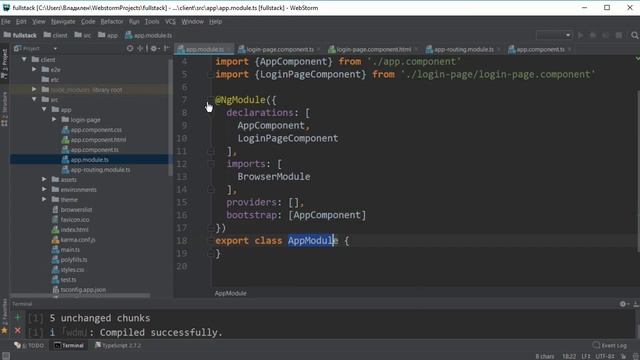Click the scroll-from-source target icon

click(130, 48)
